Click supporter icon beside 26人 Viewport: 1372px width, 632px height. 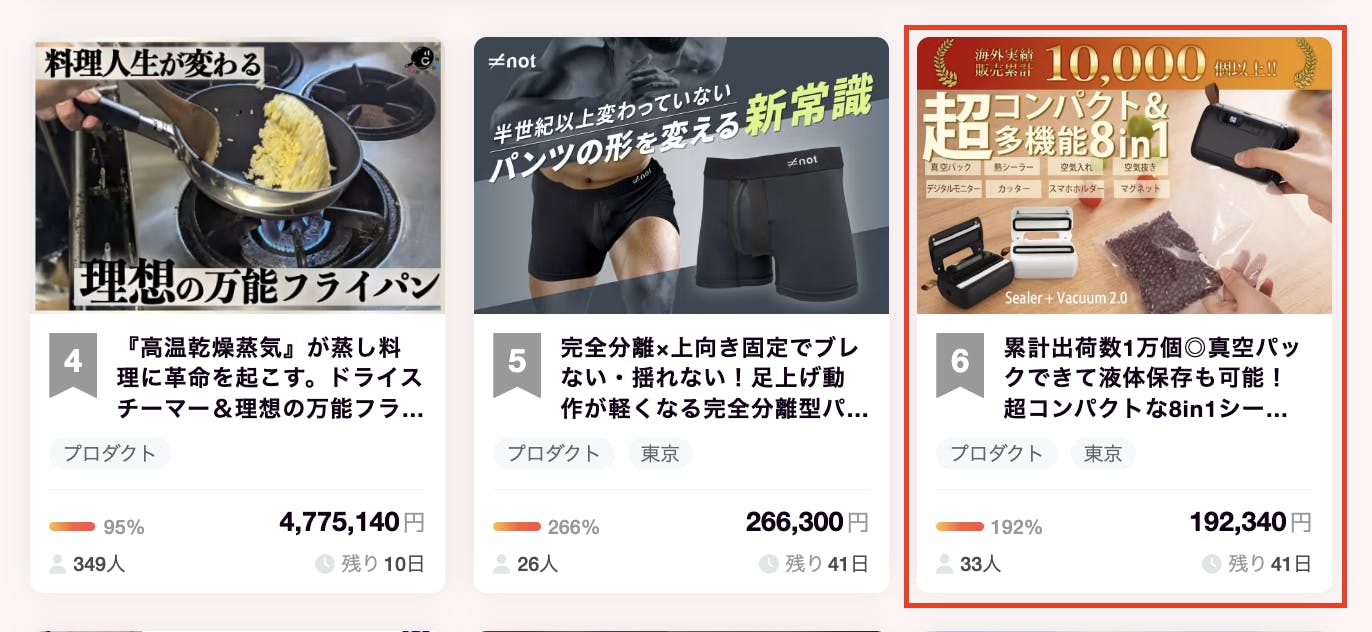502,564
